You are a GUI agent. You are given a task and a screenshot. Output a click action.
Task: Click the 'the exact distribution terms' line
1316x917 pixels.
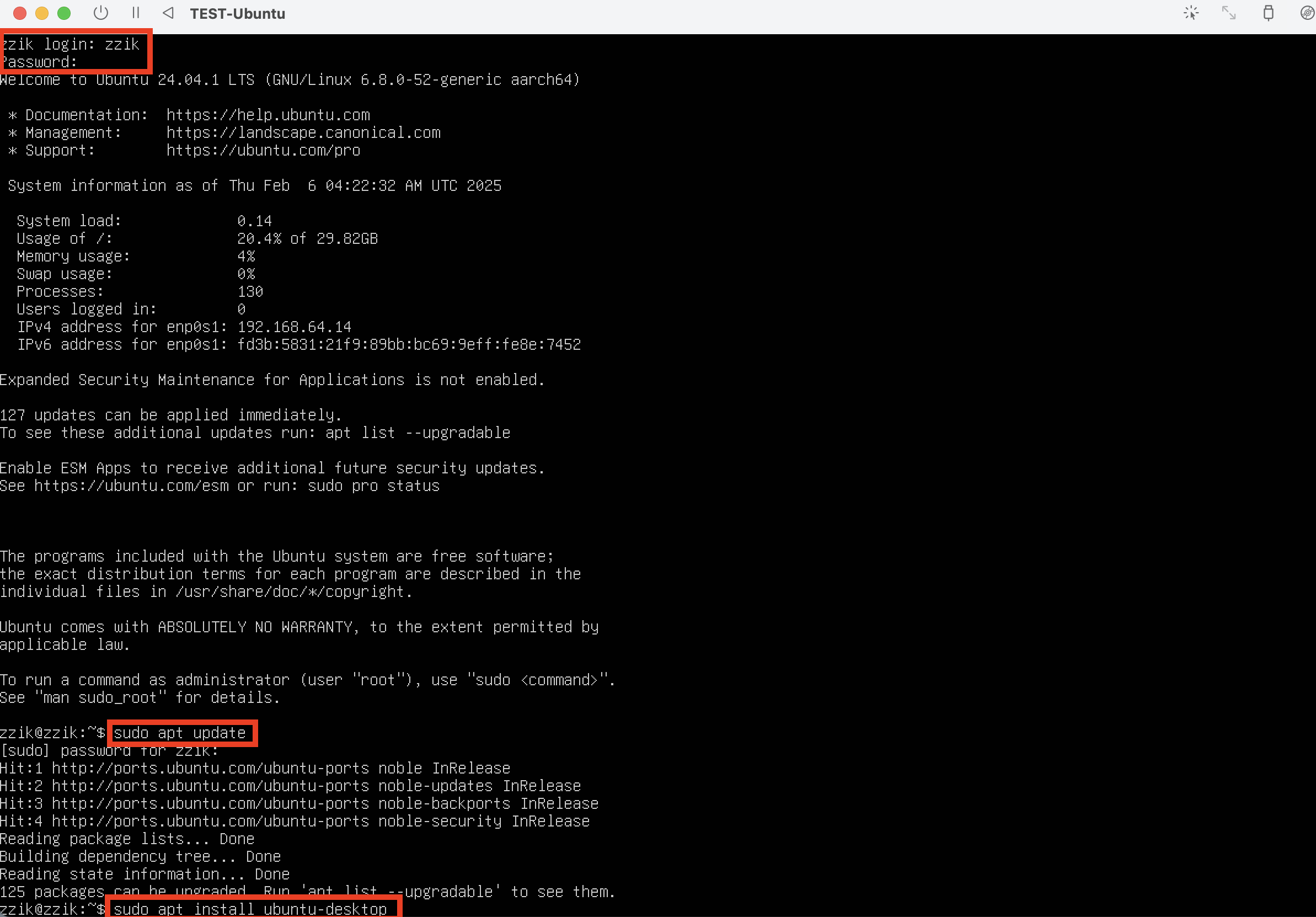click(291, 574)
